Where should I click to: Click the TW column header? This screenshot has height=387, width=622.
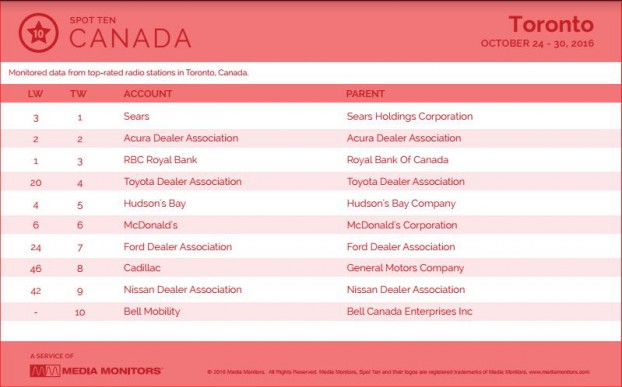coord(79,94)
